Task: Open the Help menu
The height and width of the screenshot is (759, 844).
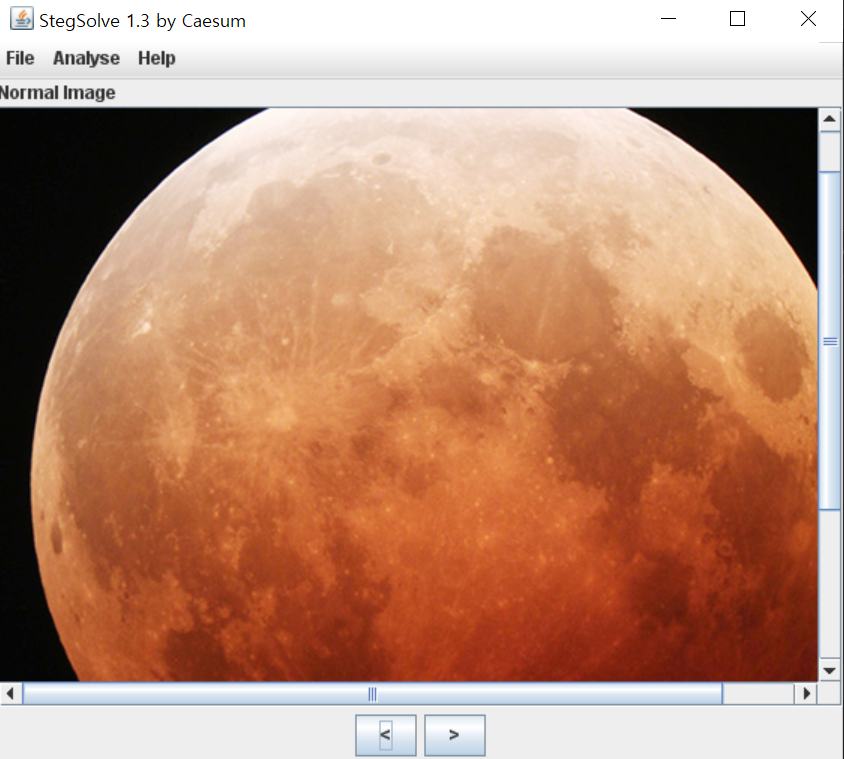Action: pos(157,58)
